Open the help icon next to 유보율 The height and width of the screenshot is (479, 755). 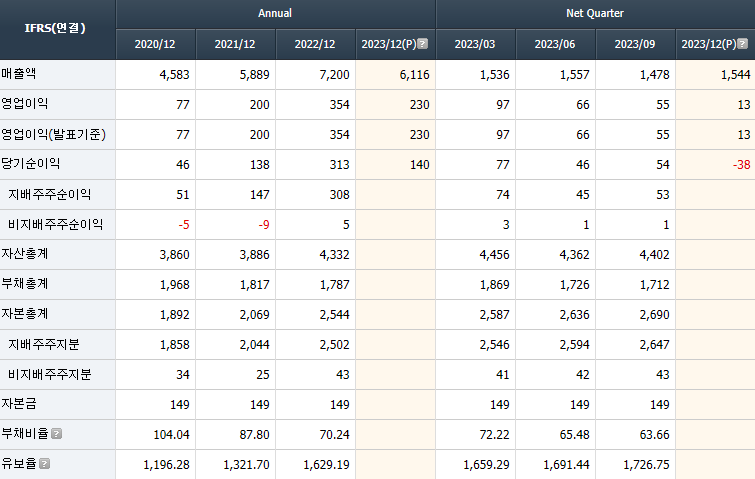(x=43, y=464)
